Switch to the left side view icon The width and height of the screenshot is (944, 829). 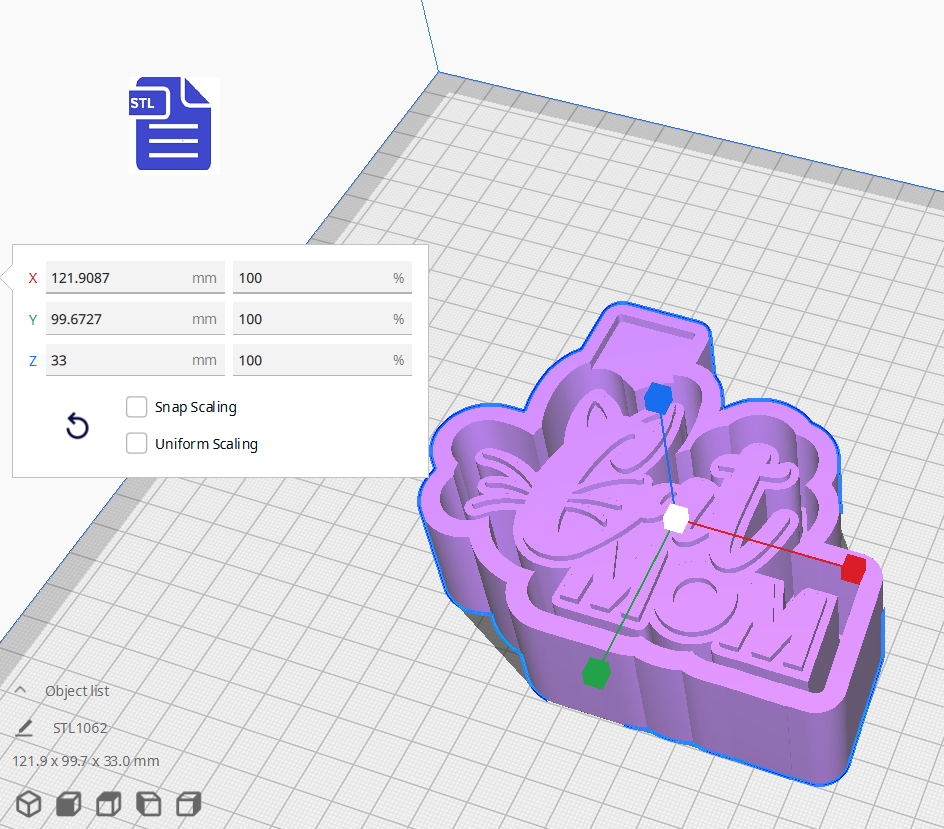(x=148, y=804)
